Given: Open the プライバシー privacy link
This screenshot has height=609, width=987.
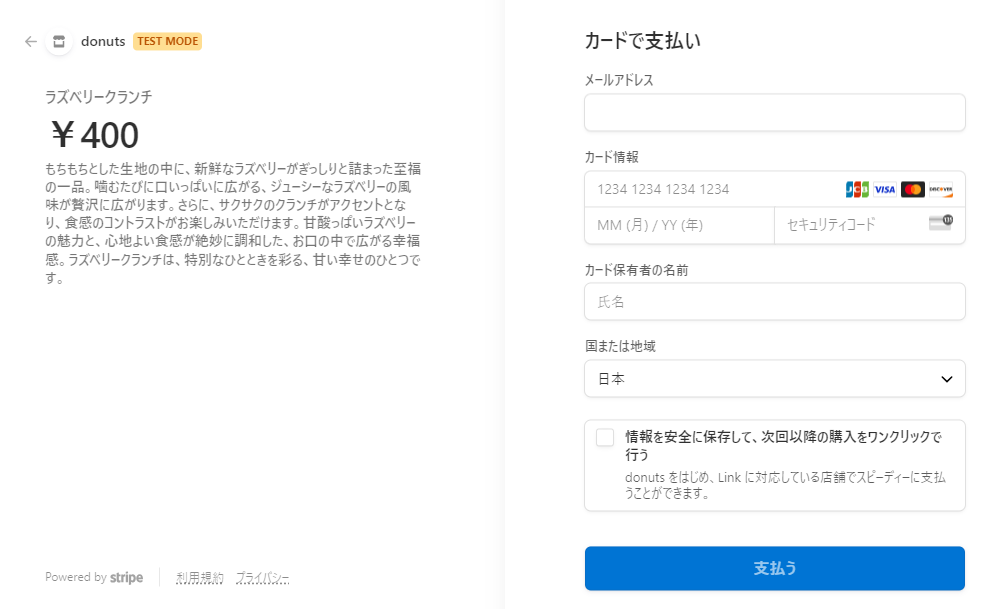Looking at the screenshot, I should pos(262,578).
